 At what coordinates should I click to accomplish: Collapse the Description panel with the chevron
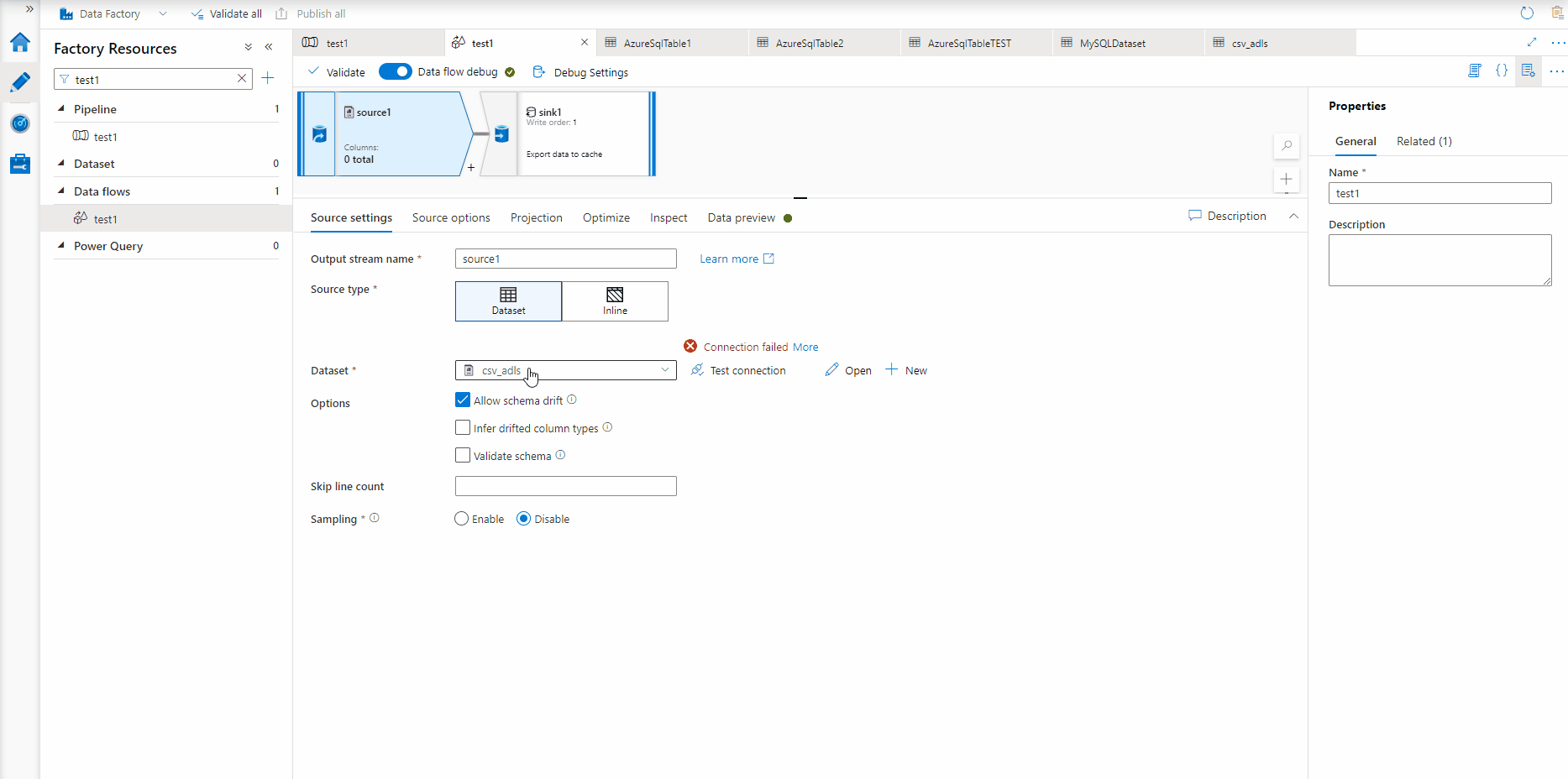1294,216
